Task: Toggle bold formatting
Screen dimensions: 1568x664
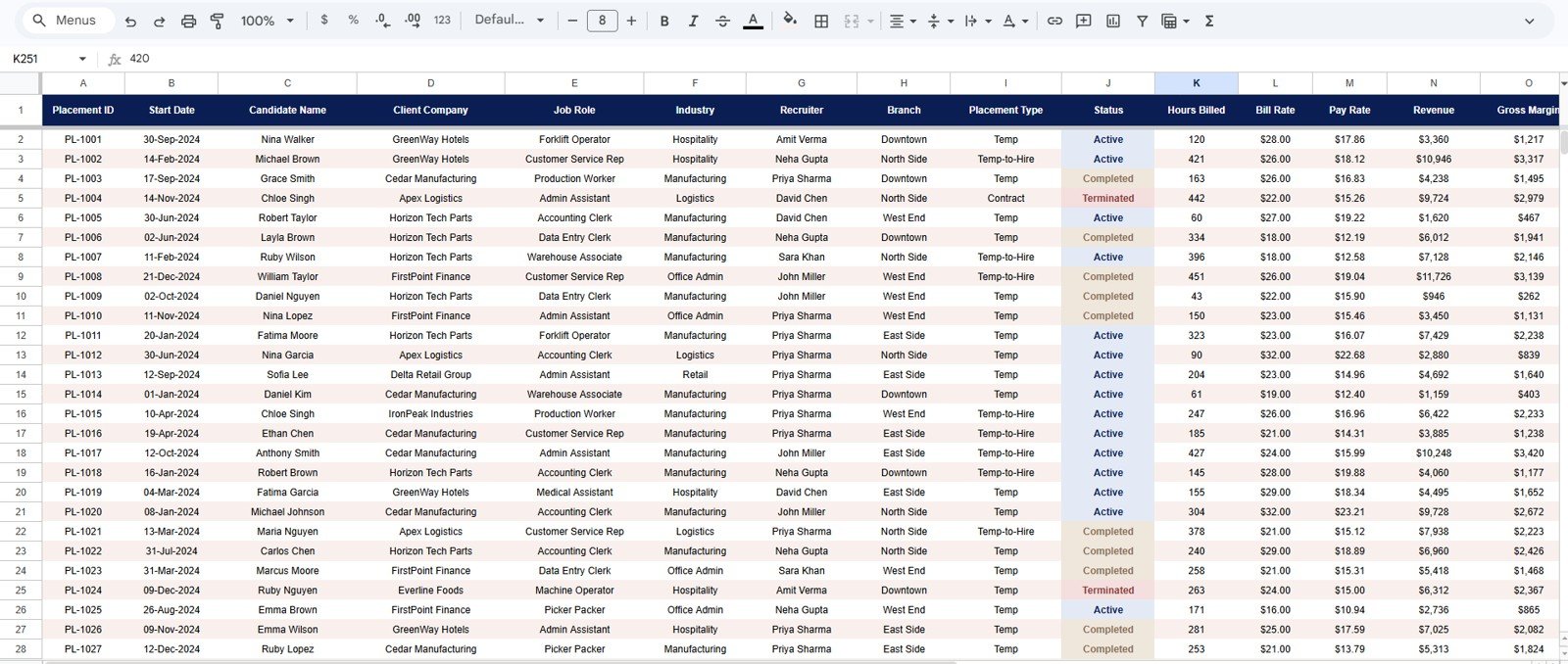Action: pyautogui.click(x=664, y=21)
